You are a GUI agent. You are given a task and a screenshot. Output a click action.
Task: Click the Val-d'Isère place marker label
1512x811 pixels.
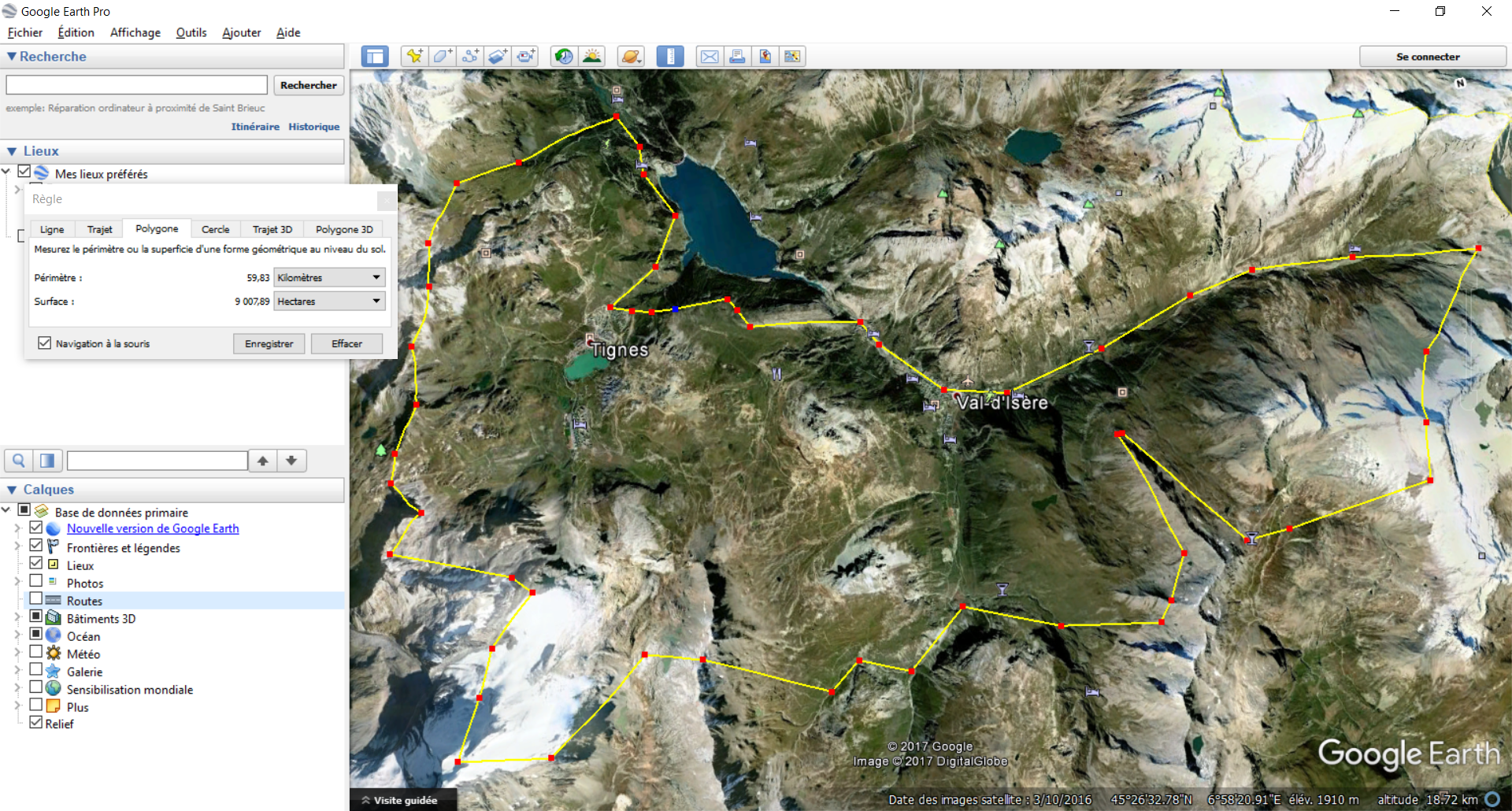(x=1002, y=402)
